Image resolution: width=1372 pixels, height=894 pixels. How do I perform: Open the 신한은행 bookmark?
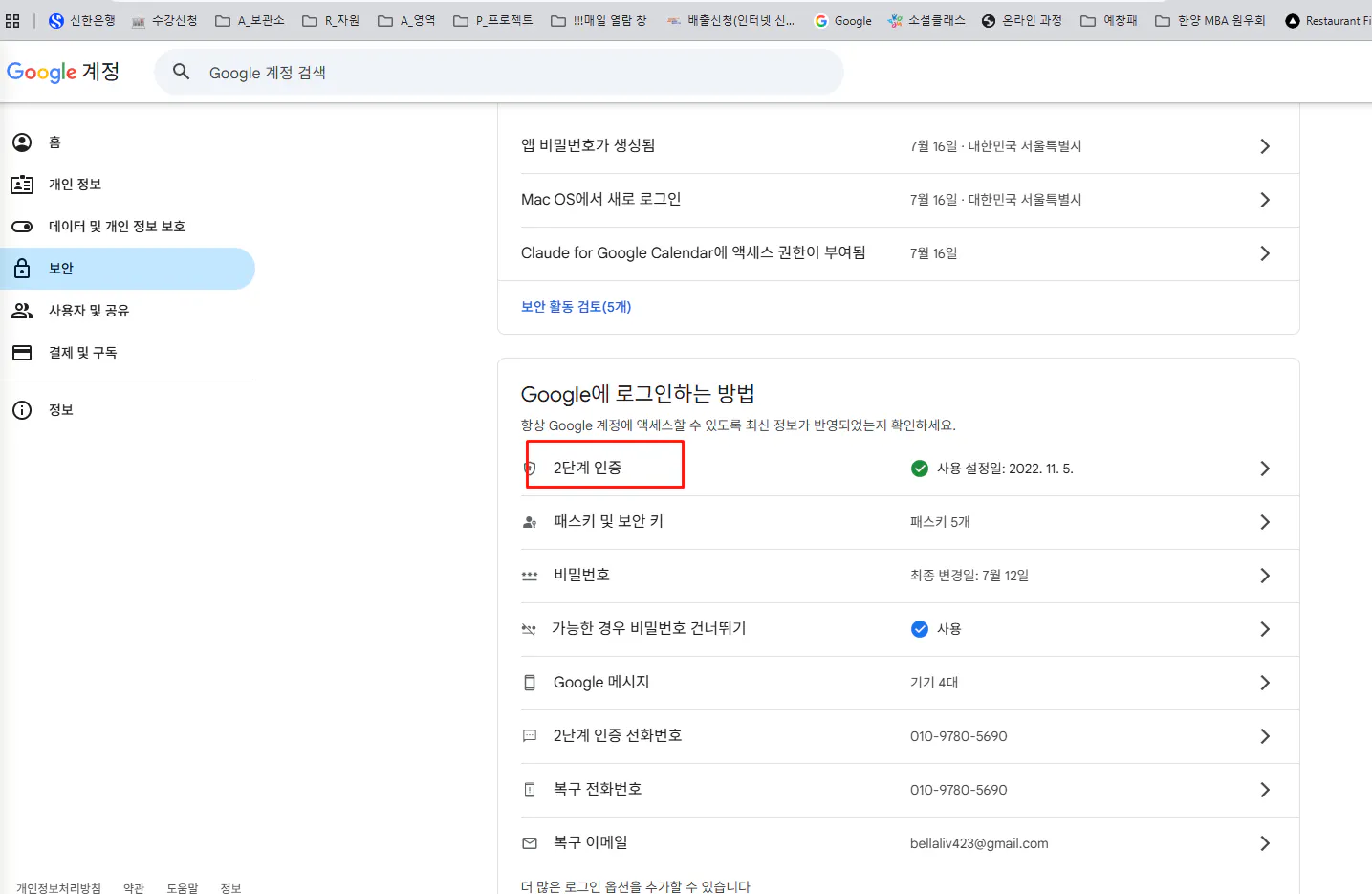pos(82,20)
